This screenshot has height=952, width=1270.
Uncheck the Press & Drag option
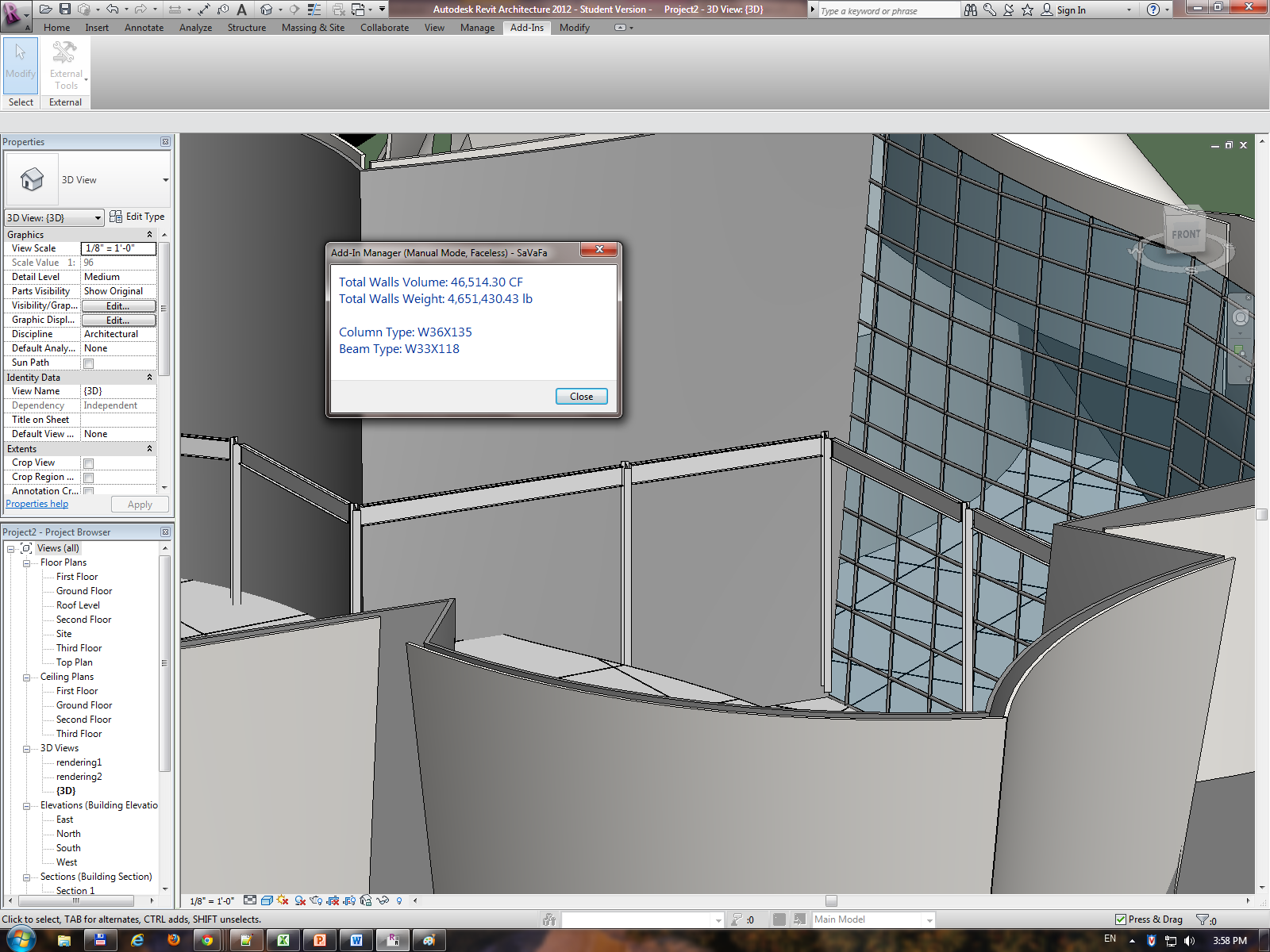(1121, 919)
